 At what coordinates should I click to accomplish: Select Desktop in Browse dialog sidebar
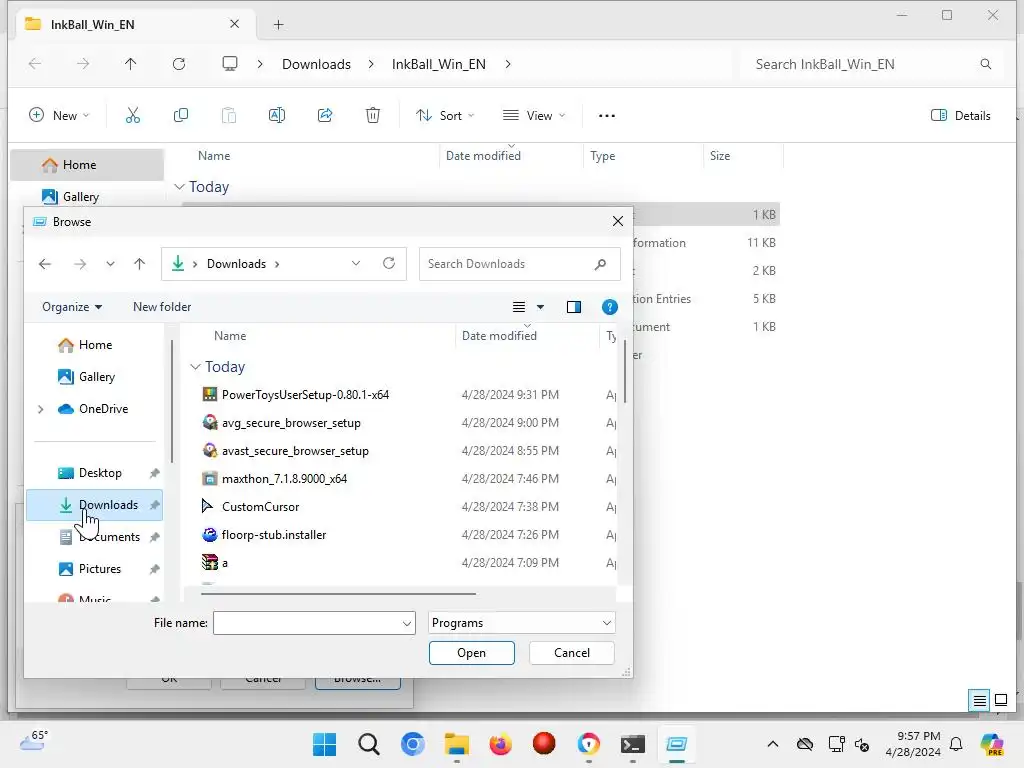(94, 473)
